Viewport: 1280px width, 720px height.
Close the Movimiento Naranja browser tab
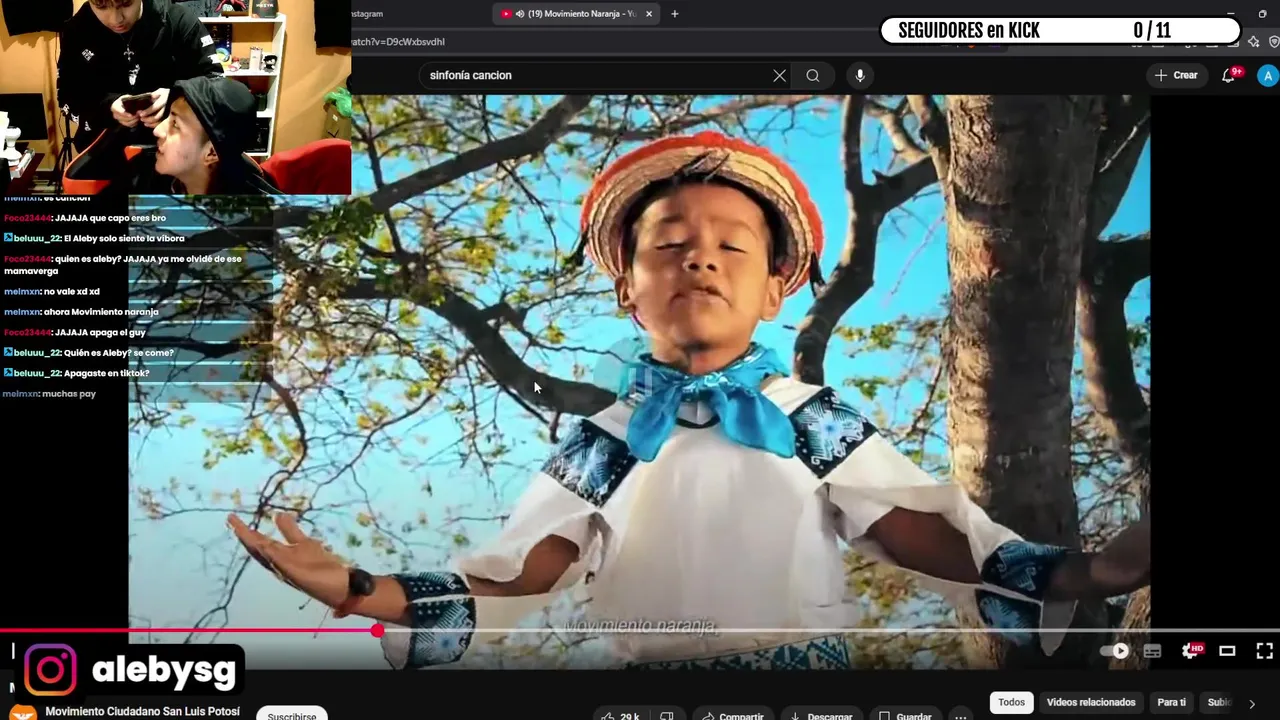649,14
